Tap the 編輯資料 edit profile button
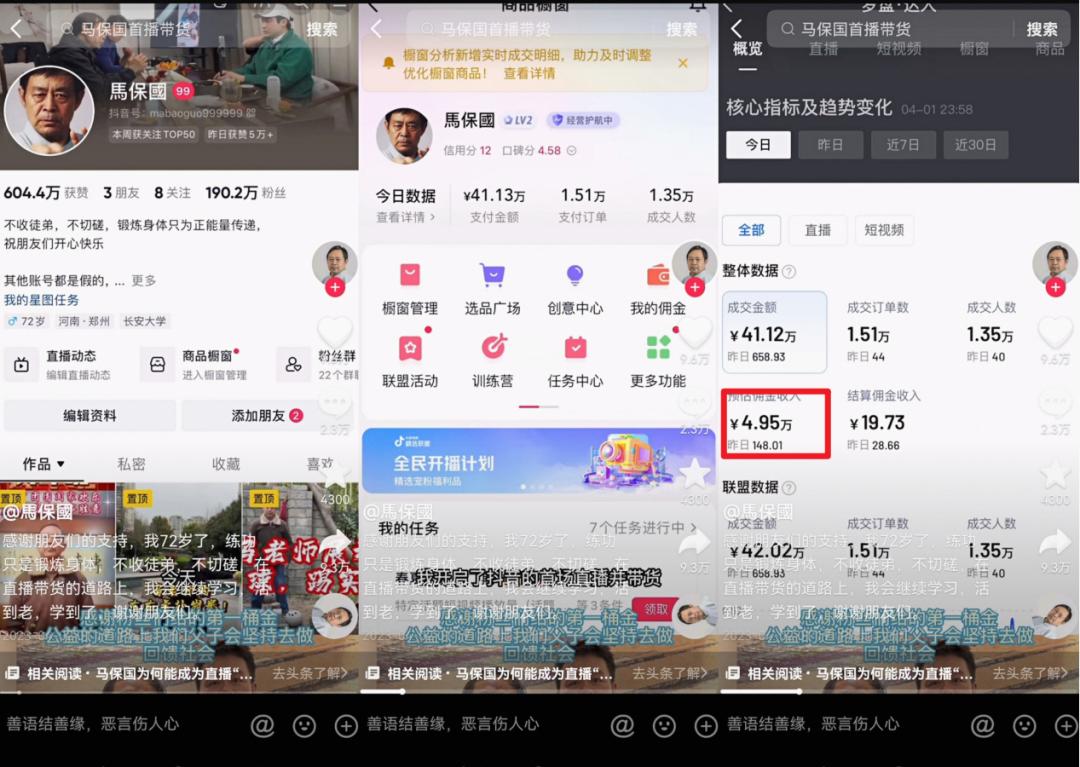The height and width of the screenshot is (767, 1080). pyautogui.click(x=90, y=415)
